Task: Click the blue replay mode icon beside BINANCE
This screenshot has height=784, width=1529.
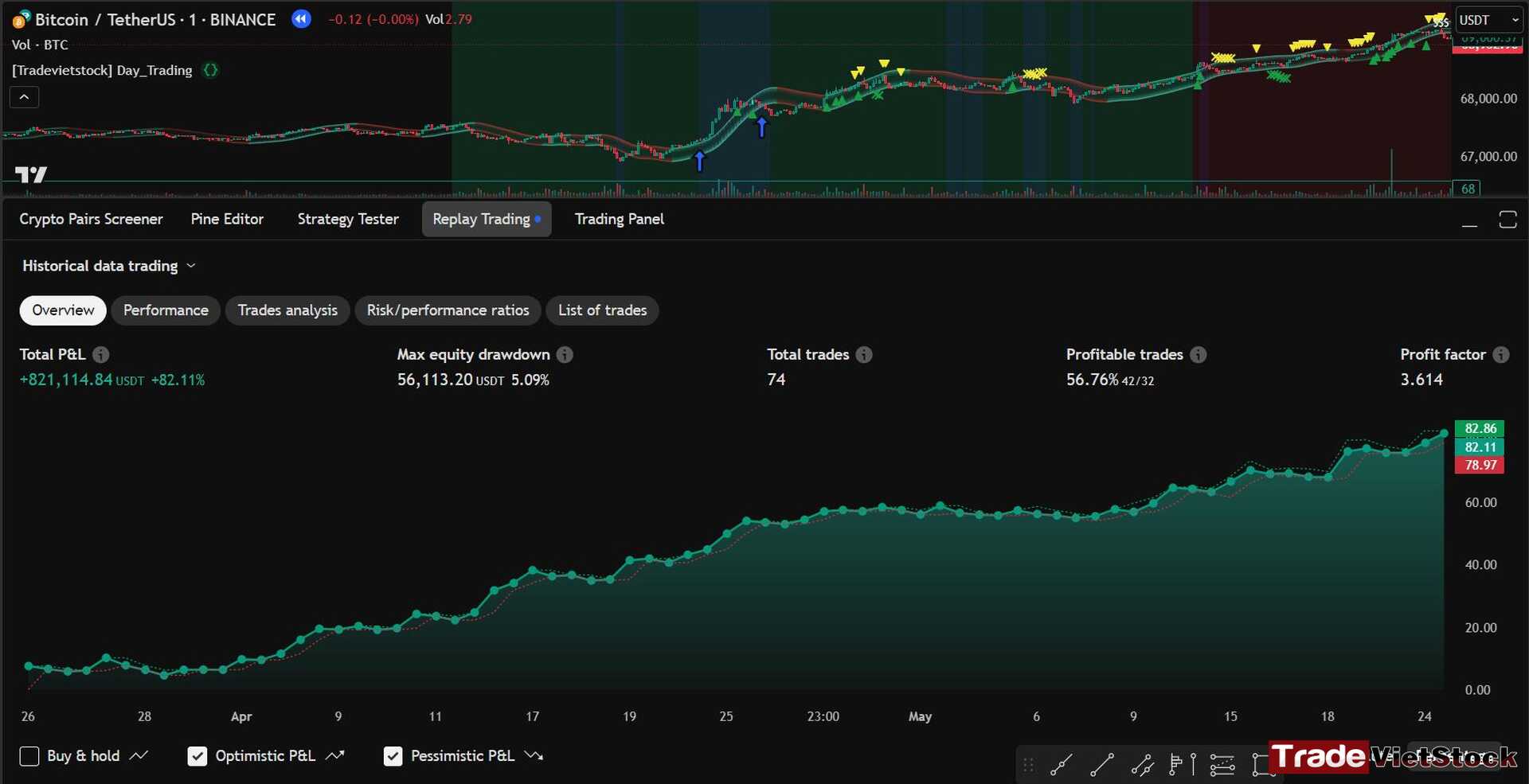Action: click(301, 19)
